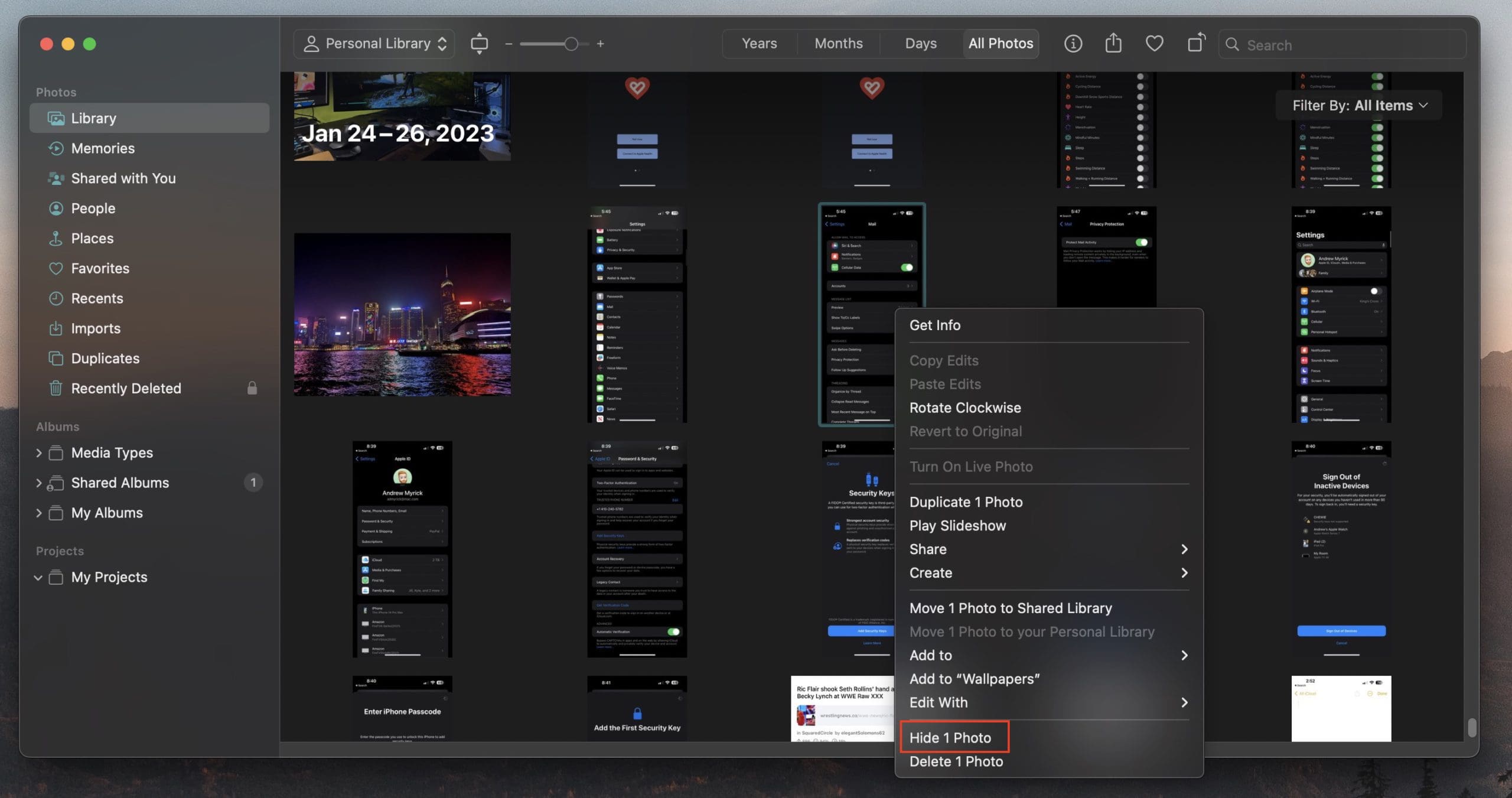Screen dimensions: 1512x798
Task: Expand the Media Types album group
Action: (38, 453)
